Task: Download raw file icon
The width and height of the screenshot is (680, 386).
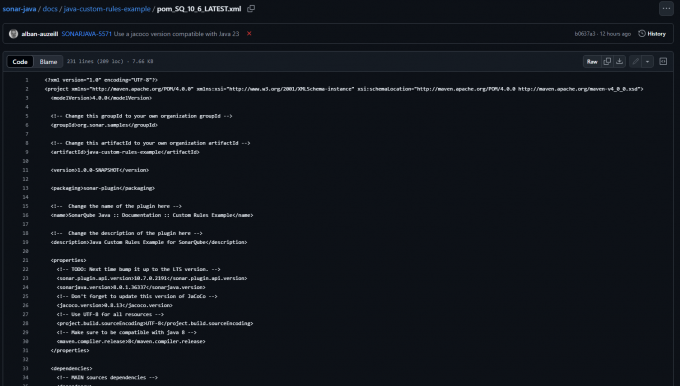Action: (620, 62)
